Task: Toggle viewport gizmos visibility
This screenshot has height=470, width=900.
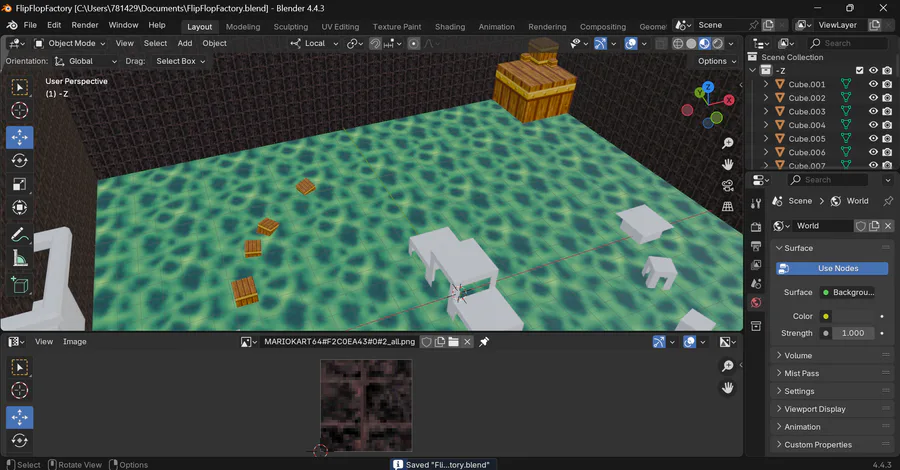Action: (x=600, y=44)
